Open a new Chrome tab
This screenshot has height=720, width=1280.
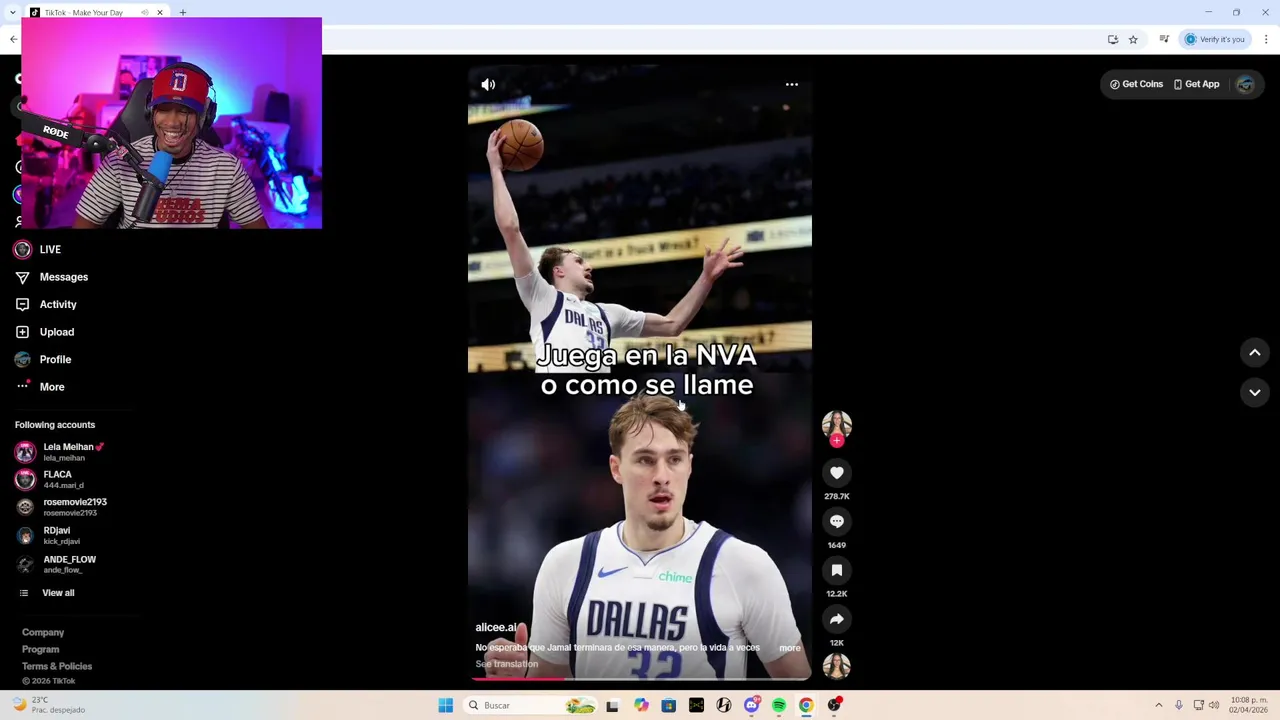(183, 13)
